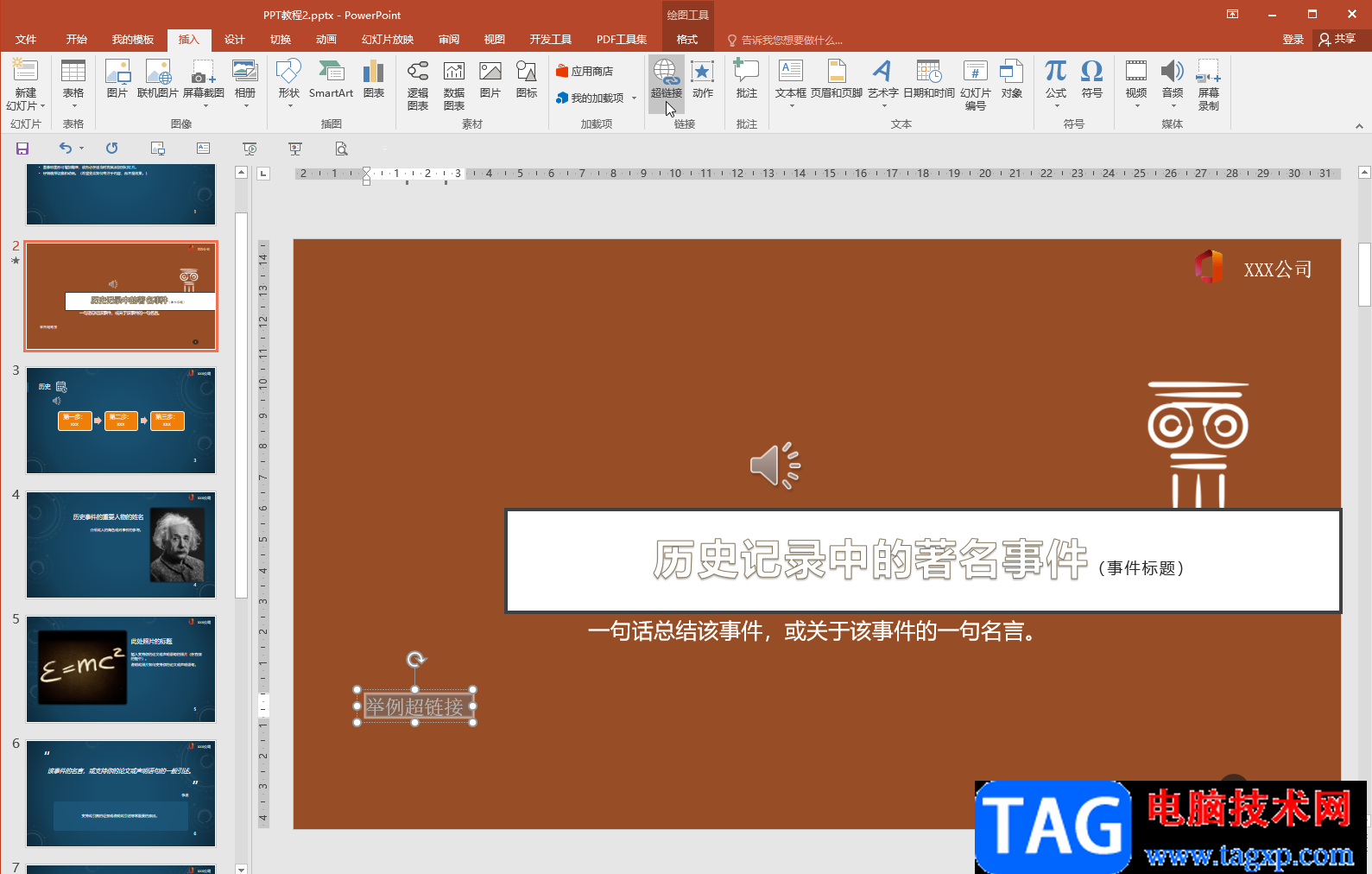Start Screen Recording (屏幕录制)
Viewport: 1372px width, 874px height.
tap(1209, 85)
